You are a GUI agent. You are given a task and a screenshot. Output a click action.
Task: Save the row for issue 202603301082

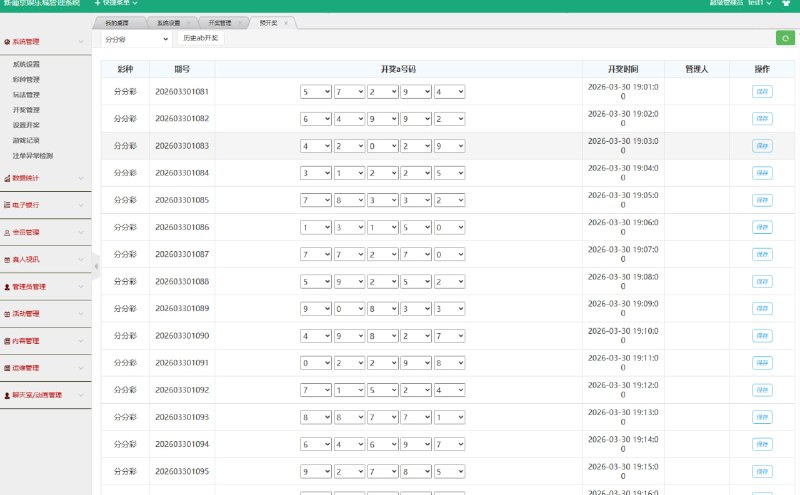[762, 119]
